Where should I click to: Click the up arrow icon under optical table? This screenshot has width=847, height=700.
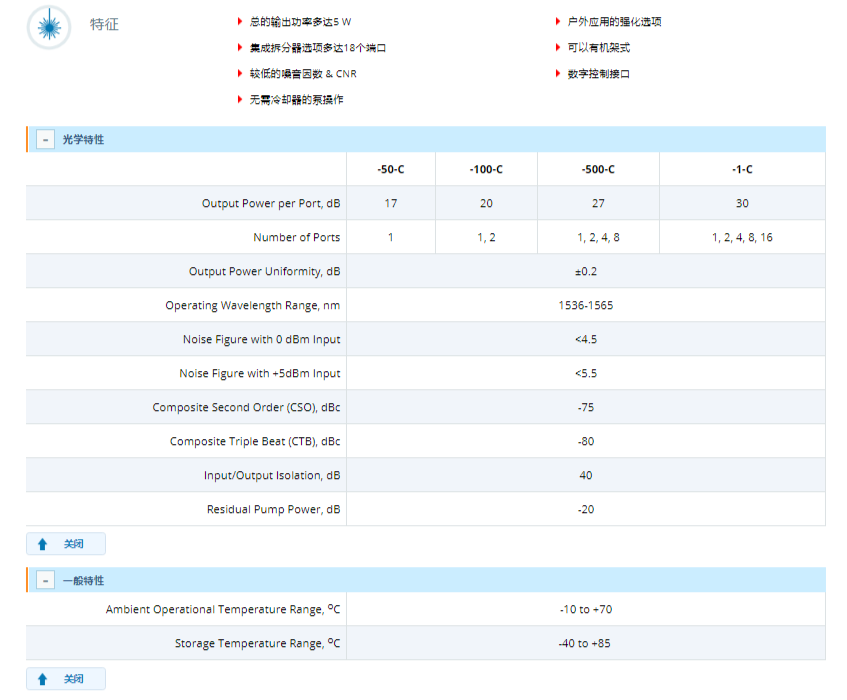[x=43, y=544]
